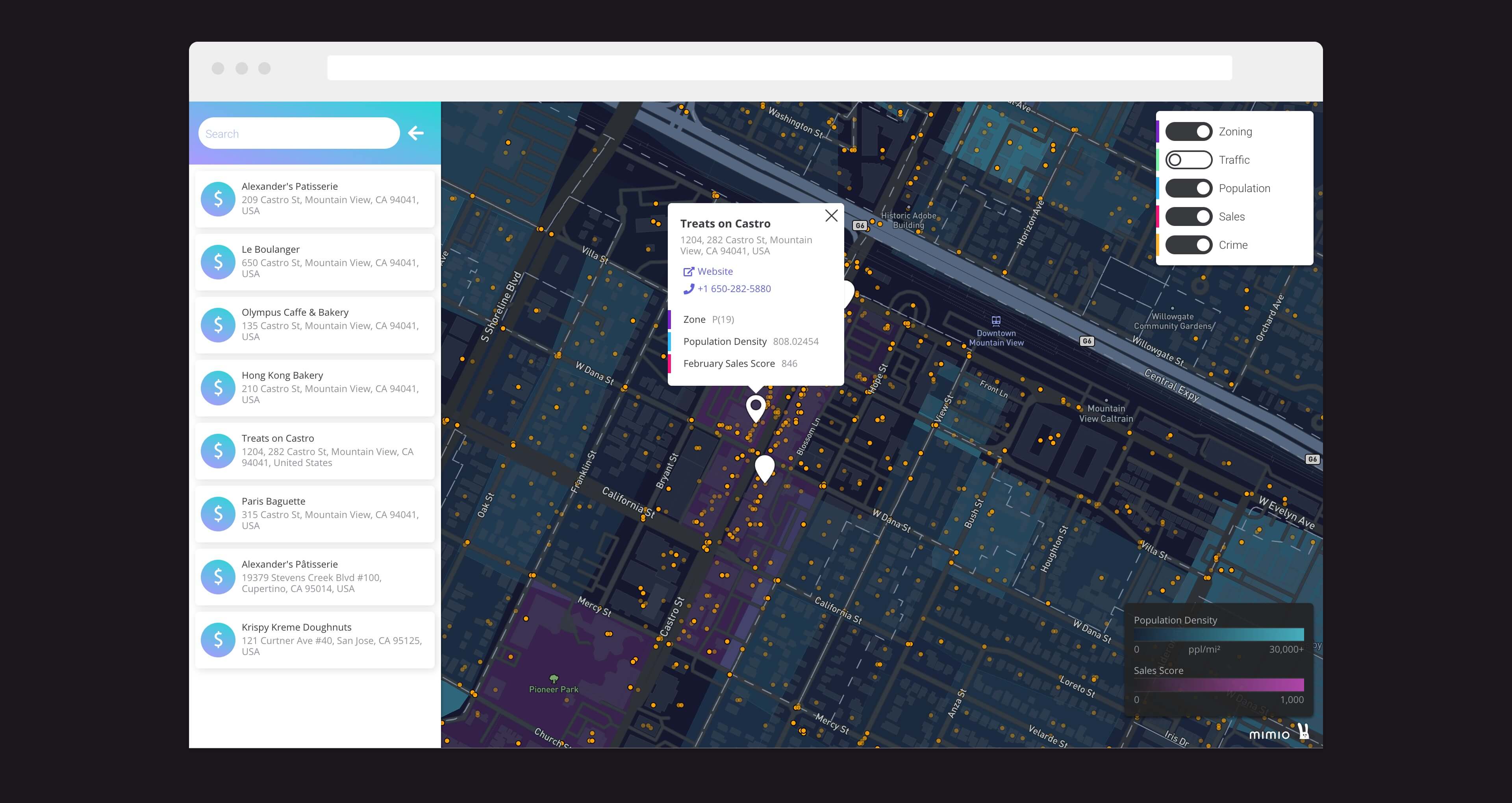Click dollar icon for Paris Baguette
This screenshot has height=803, width=1512.
pos(218,514)
